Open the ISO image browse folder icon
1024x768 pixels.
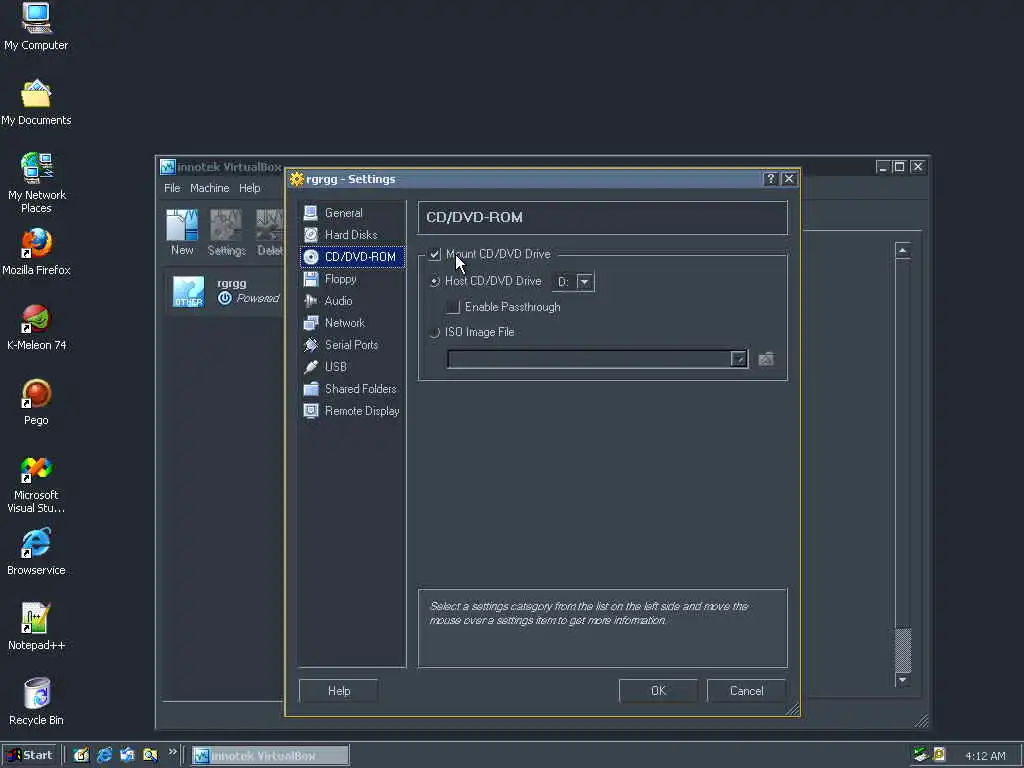[x=766, y=359]
